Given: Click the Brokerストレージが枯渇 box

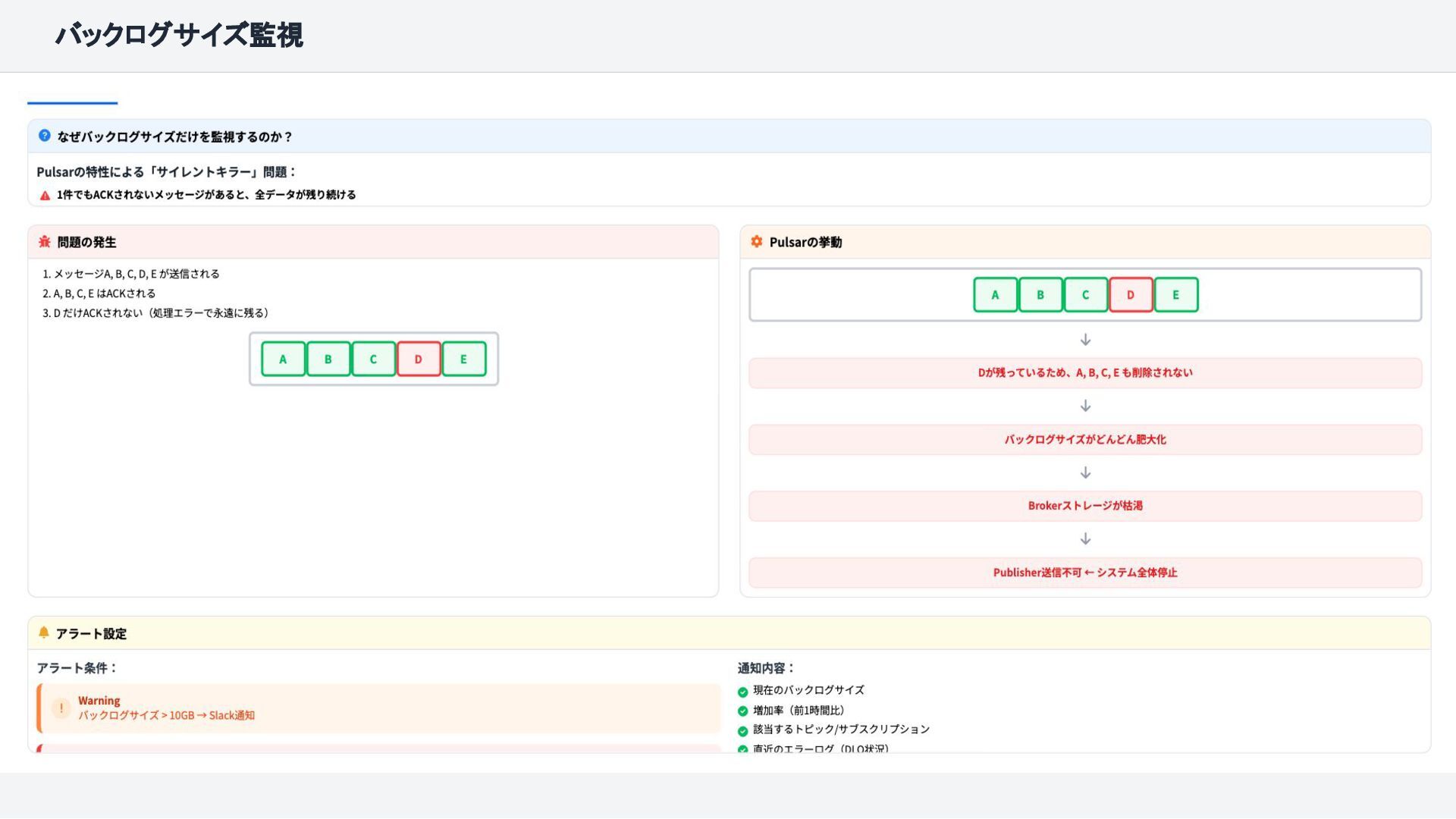Looking at the screenshot, I should [1084, 506].
